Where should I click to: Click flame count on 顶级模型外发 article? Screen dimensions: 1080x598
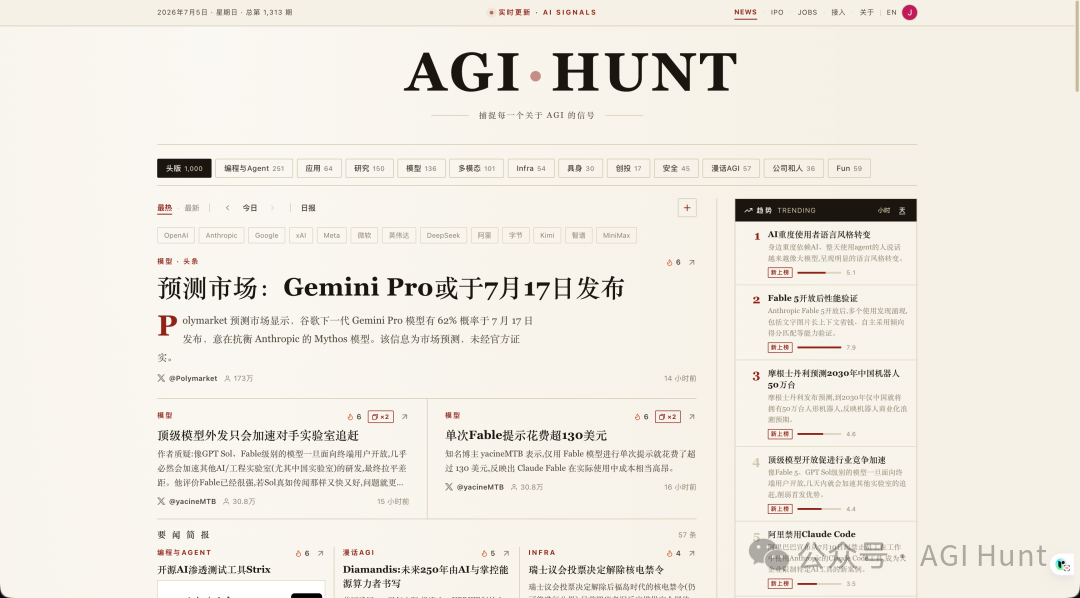pos(354,417)
